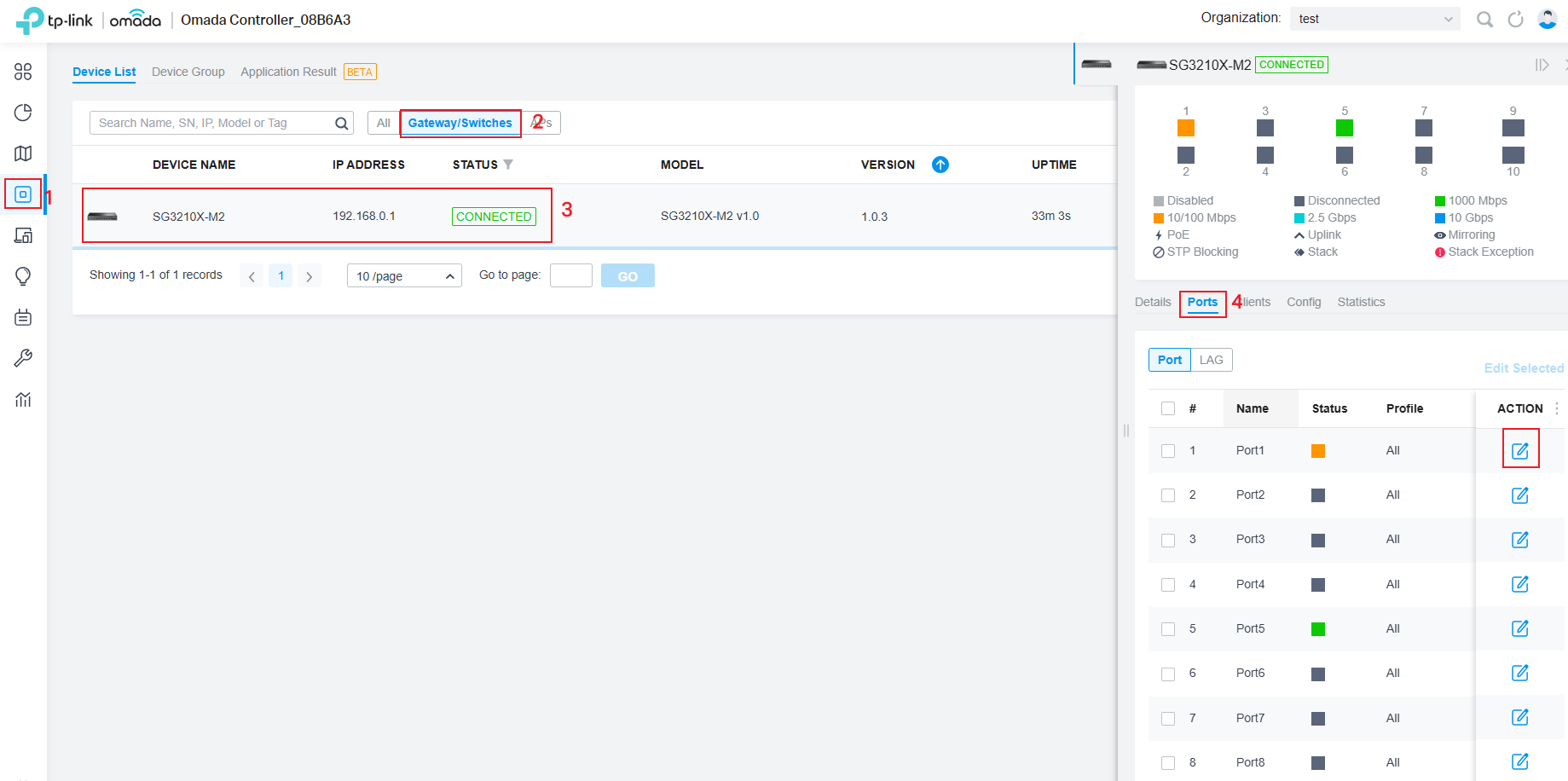This screenshot has height=781, width=1568.
Task: Switch to Device List tab
Action: [104, 72]
